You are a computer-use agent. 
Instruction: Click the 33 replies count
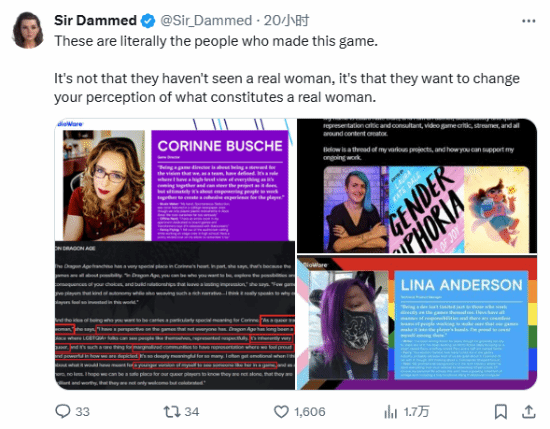pyautogui.click(x=82, y=411)
